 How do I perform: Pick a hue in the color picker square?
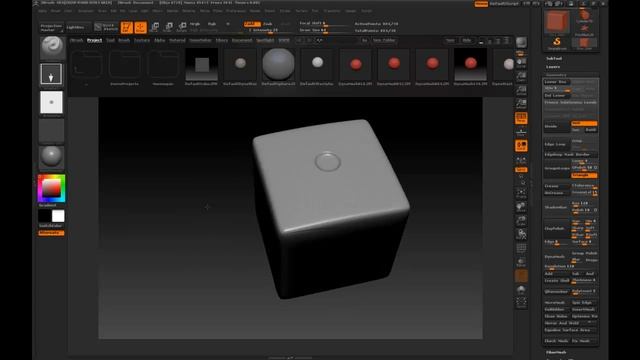[x=51, y=188]
